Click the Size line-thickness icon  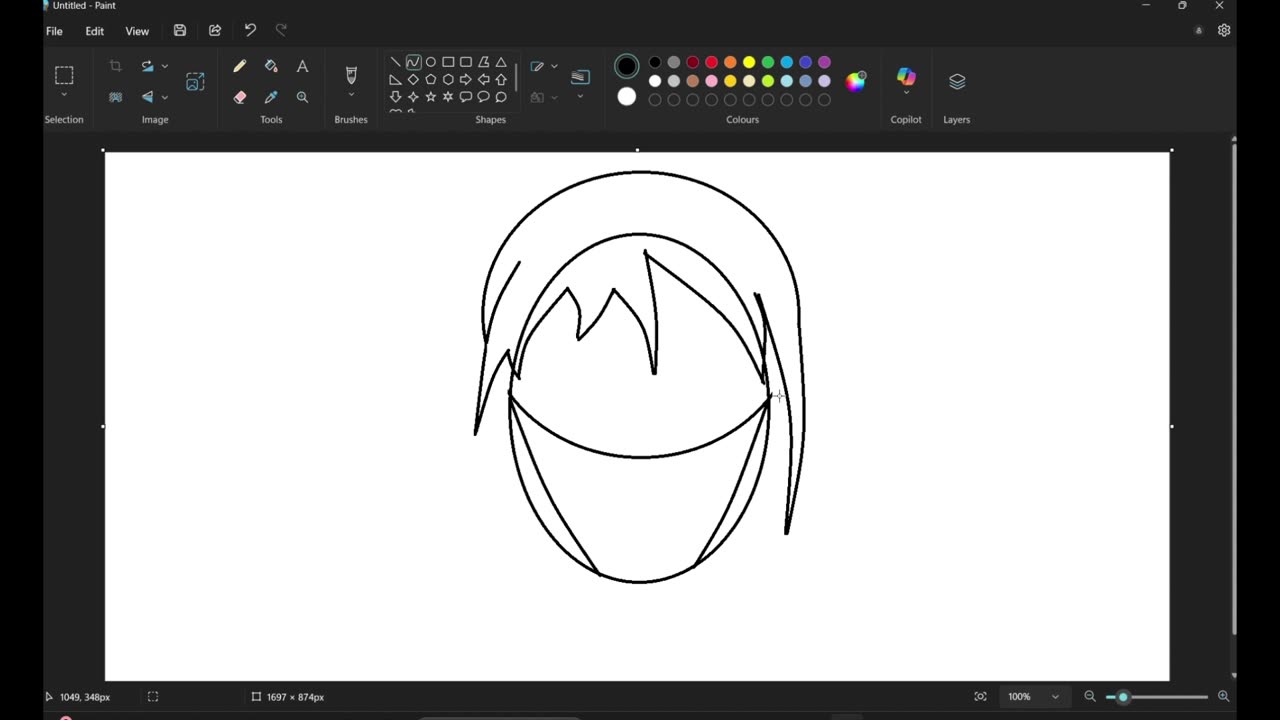point(580,77)
